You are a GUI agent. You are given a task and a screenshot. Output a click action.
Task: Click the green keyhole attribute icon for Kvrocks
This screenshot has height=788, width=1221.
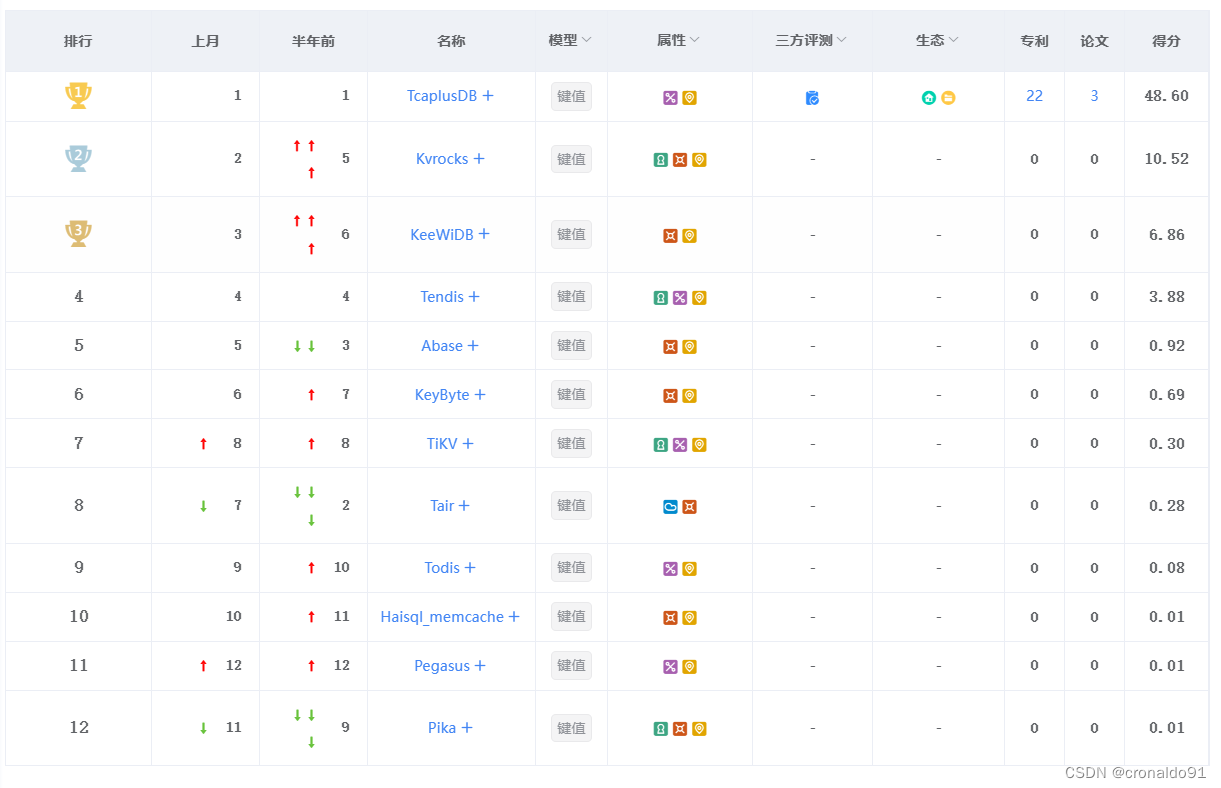(661, 160)
